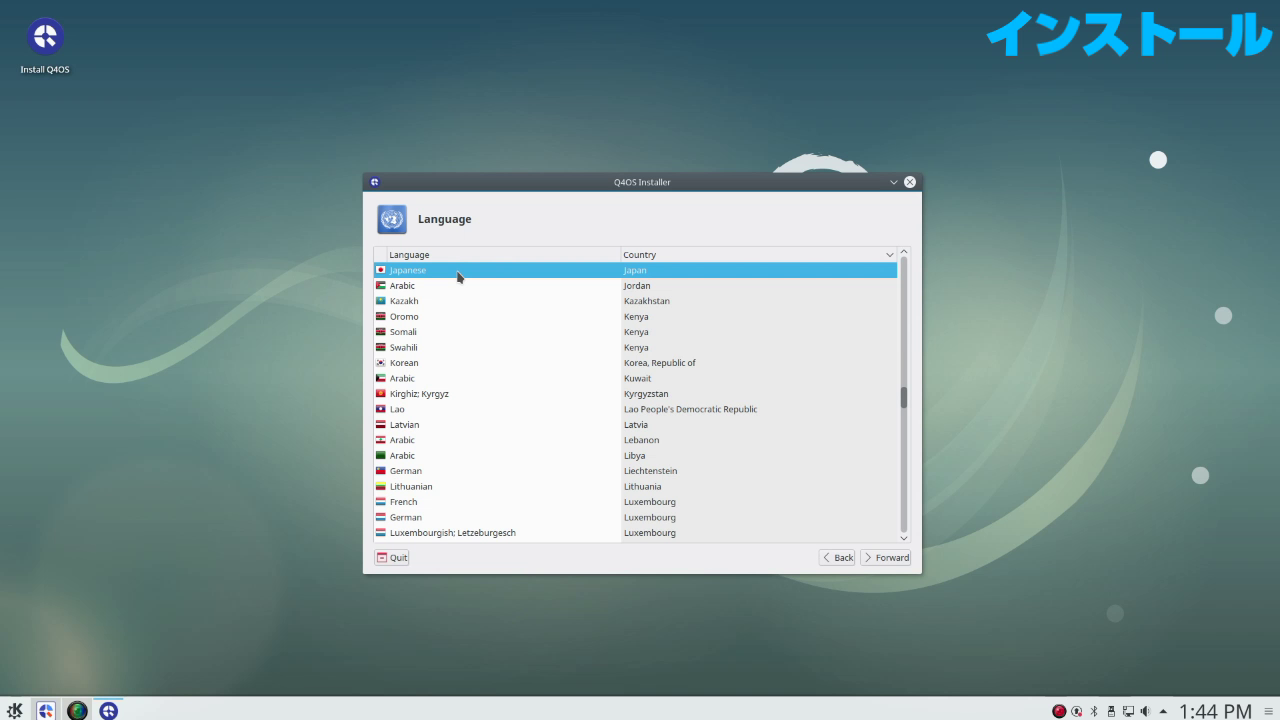
Task: Open the panel settings hamburger icon
Action: 1268,711
